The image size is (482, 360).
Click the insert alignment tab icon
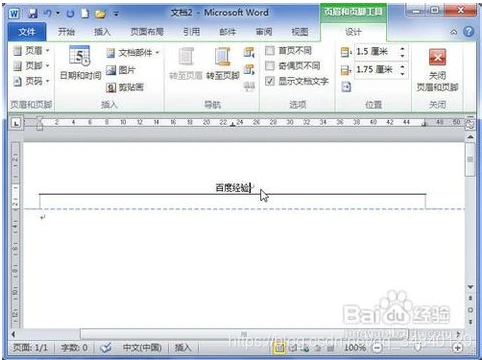346,87
